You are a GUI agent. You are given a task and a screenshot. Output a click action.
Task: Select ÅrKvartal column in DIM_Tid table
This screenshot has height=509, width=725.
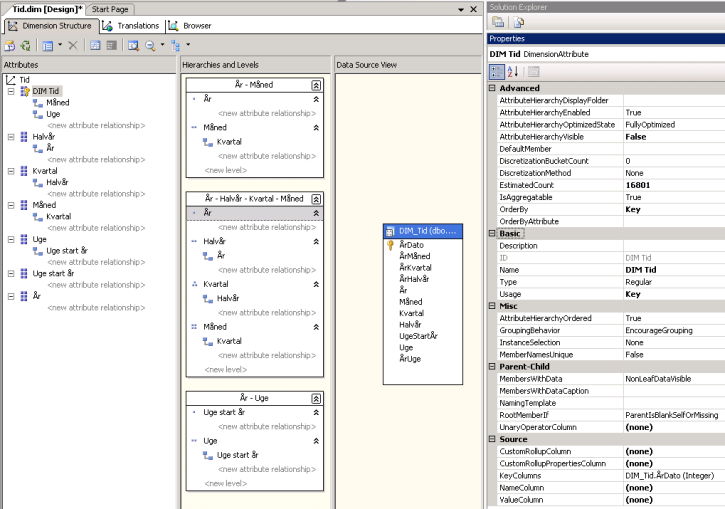pyautogui.click(x=415, y=268)
